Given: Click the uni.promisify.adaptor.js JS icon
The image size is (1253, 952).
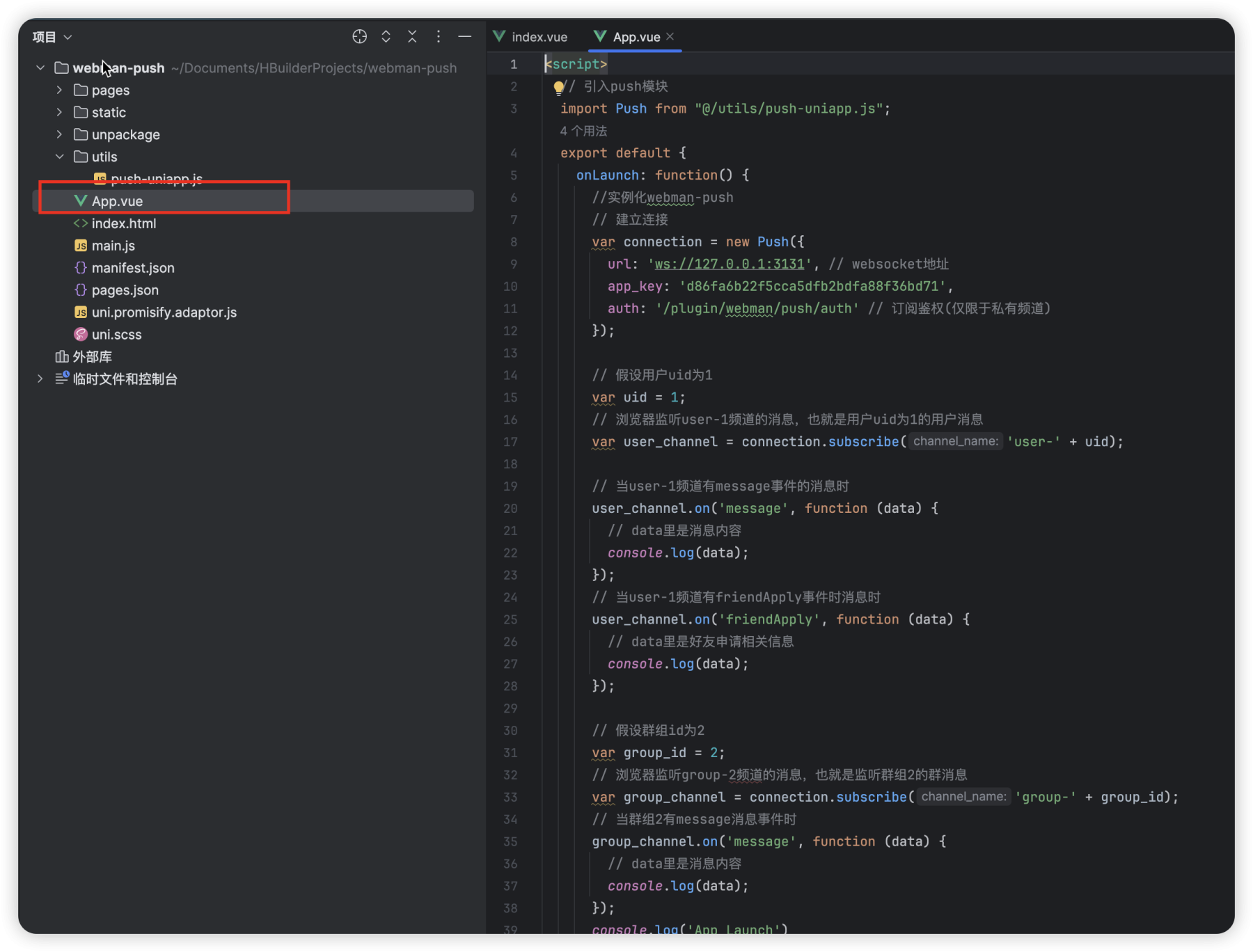Looking at the screenshot, I should (81, 313).
